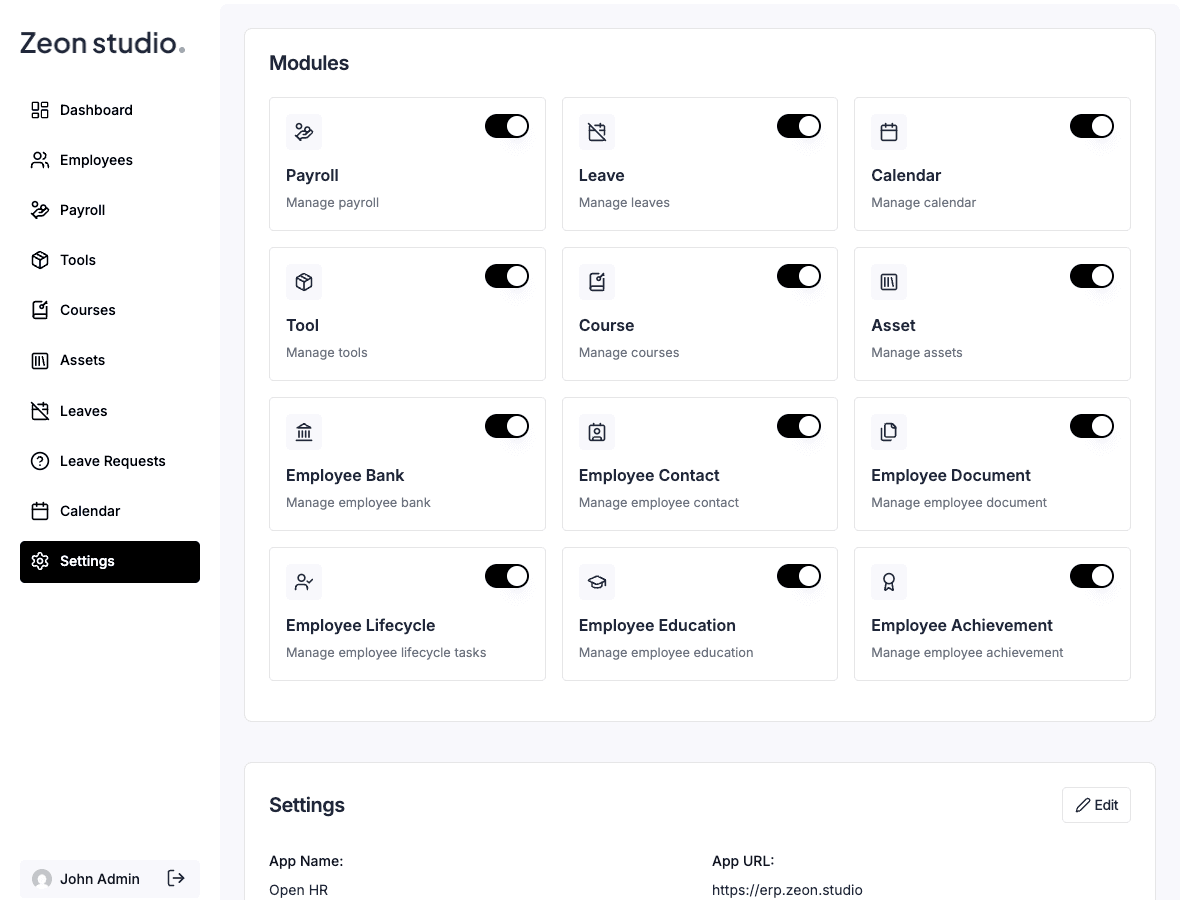This screenshot has height=900, width=1200.
Task: Click the Tool module box icon
Action: tap(304, 282)
